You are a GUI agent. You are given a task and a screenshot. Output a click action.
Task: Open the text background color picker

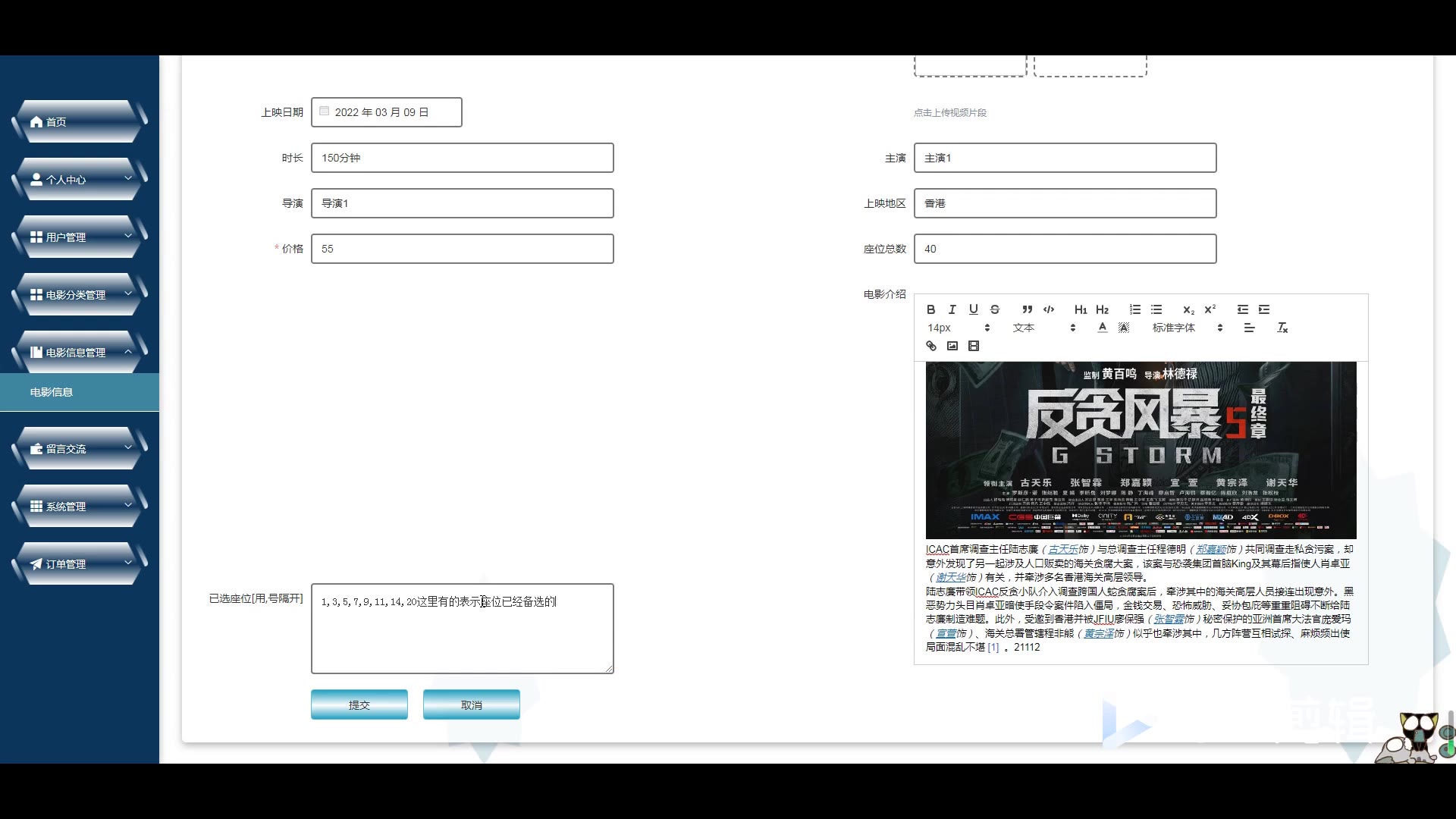tap(1124, 328)
